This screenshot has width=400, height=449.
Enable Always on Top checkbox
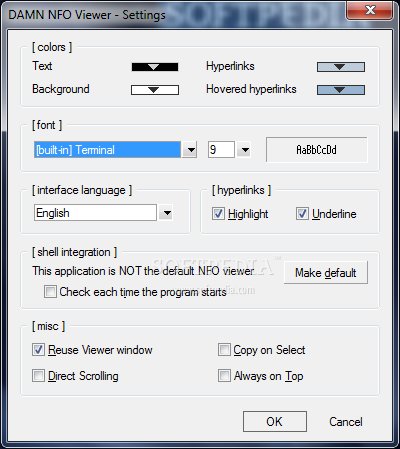(x=224, y=376)
